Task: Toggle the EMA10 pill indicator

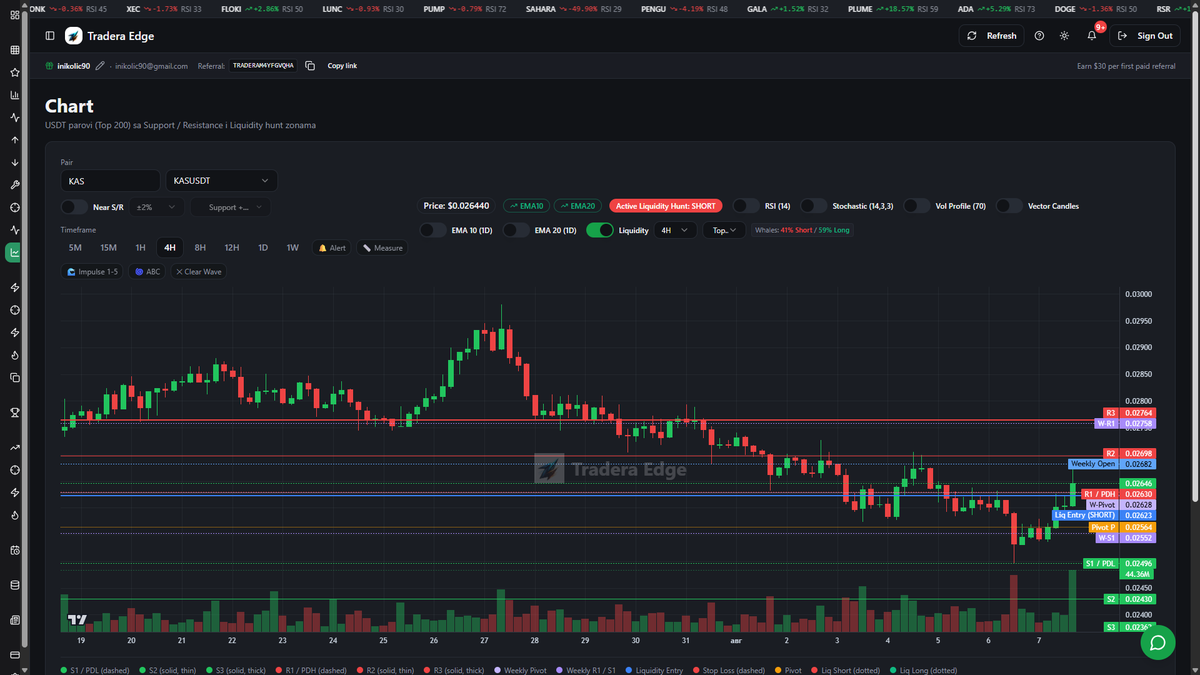Action: [525, 206]
